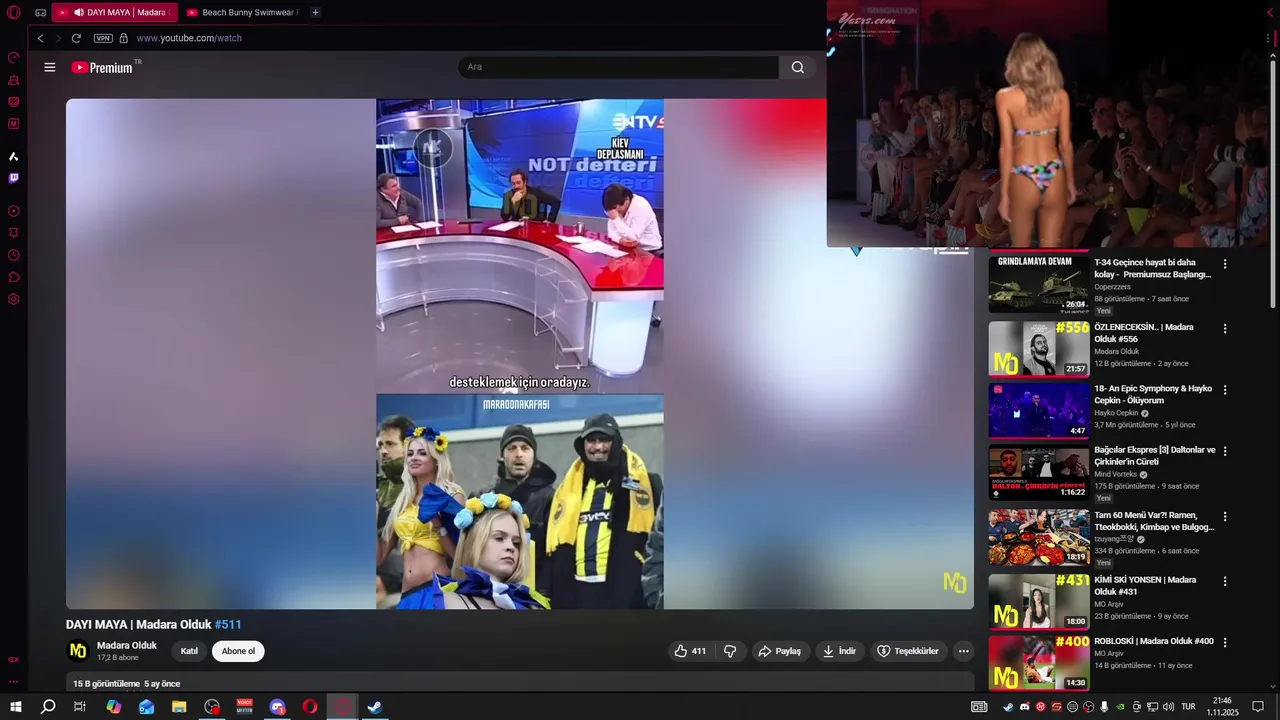The image size is (1280, 720).
Task: Open options menu for ROBLOSKİ video
Action: tap(1225, 642)
